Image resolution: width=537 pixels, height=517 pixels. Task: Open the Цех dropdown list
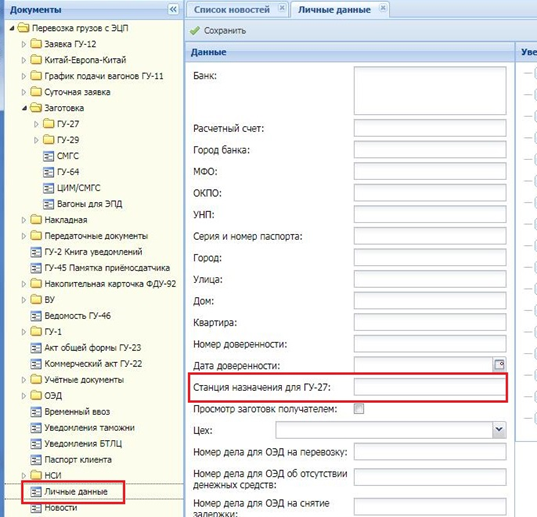pos(499,430)
